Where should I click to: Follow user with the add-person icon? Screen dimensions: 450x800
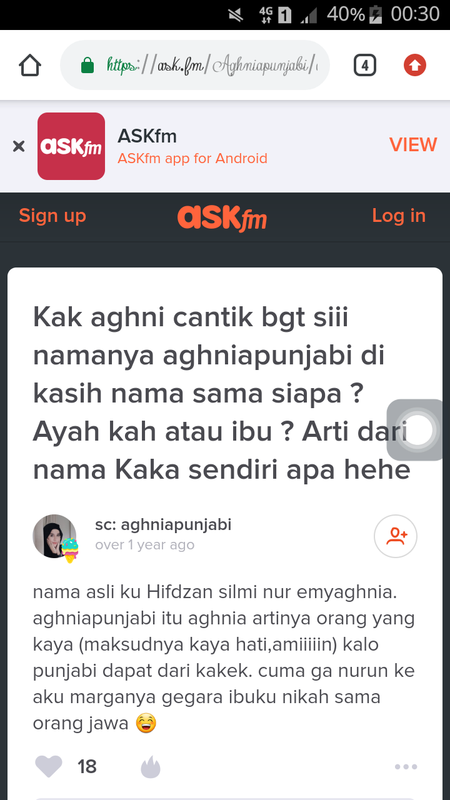click(x=395, y=536)
